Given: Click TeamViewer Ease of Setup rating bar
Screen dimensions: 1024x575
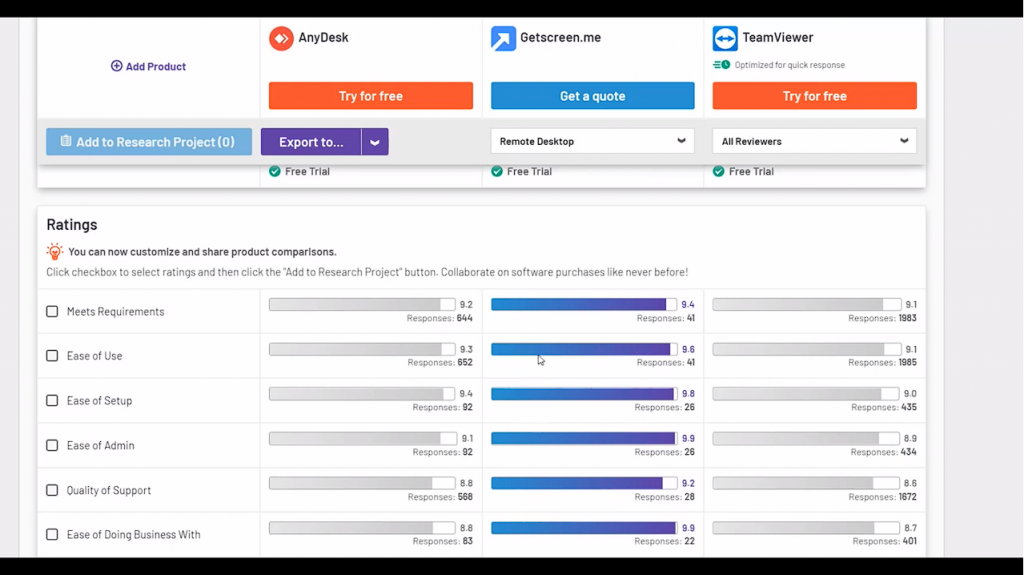Looking at the screenshot, I should (x=806, y=394).
